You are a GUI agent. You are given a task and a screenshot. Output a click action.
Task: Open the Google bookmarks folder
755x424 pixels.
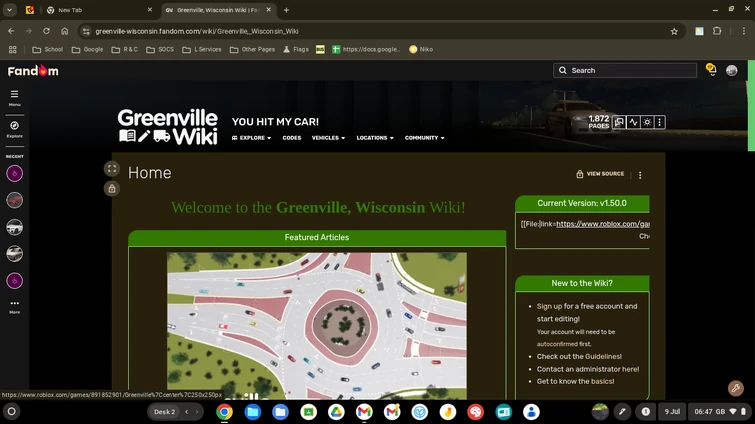[87, 49]
